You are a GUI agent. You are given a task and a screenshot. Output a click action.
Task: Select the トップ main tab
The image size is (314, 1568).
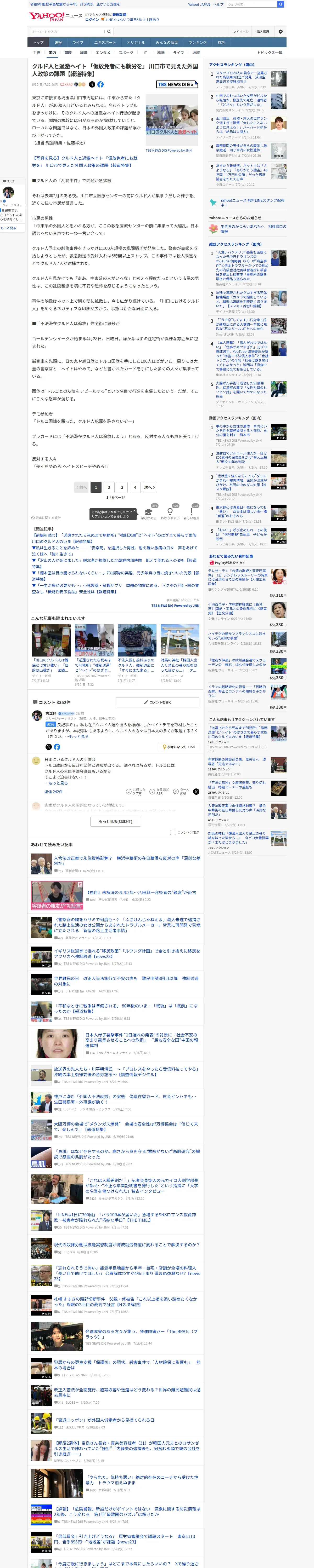pos(38,43)
